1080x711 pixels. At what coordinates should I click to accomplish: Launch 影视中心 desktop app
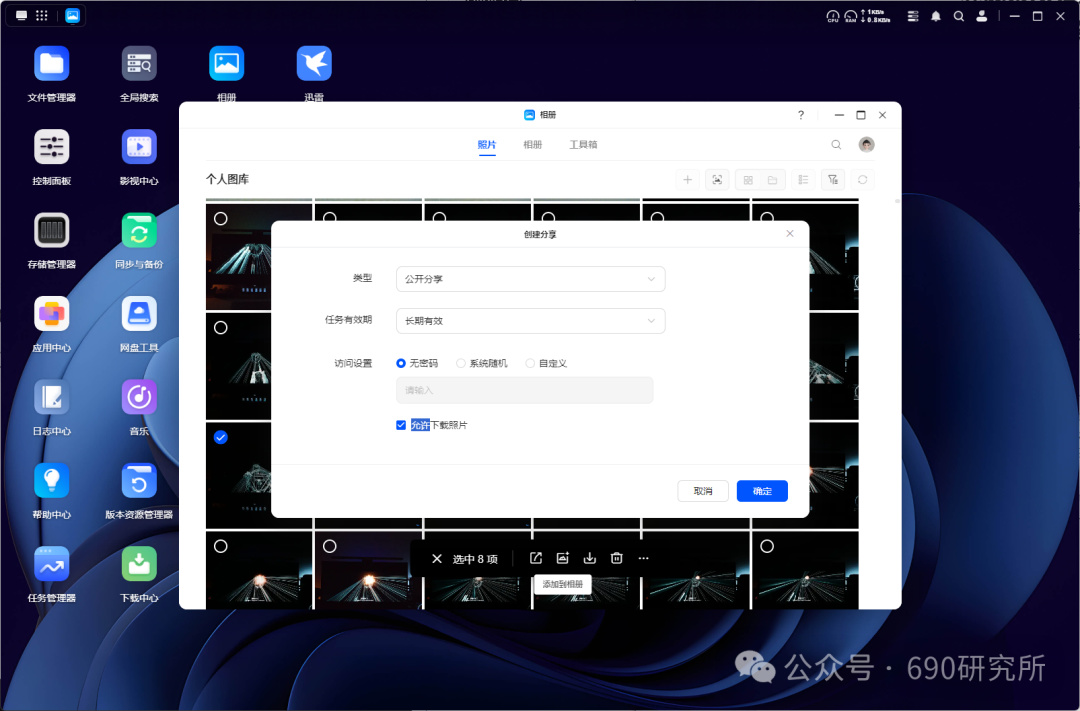coord(139,147)
